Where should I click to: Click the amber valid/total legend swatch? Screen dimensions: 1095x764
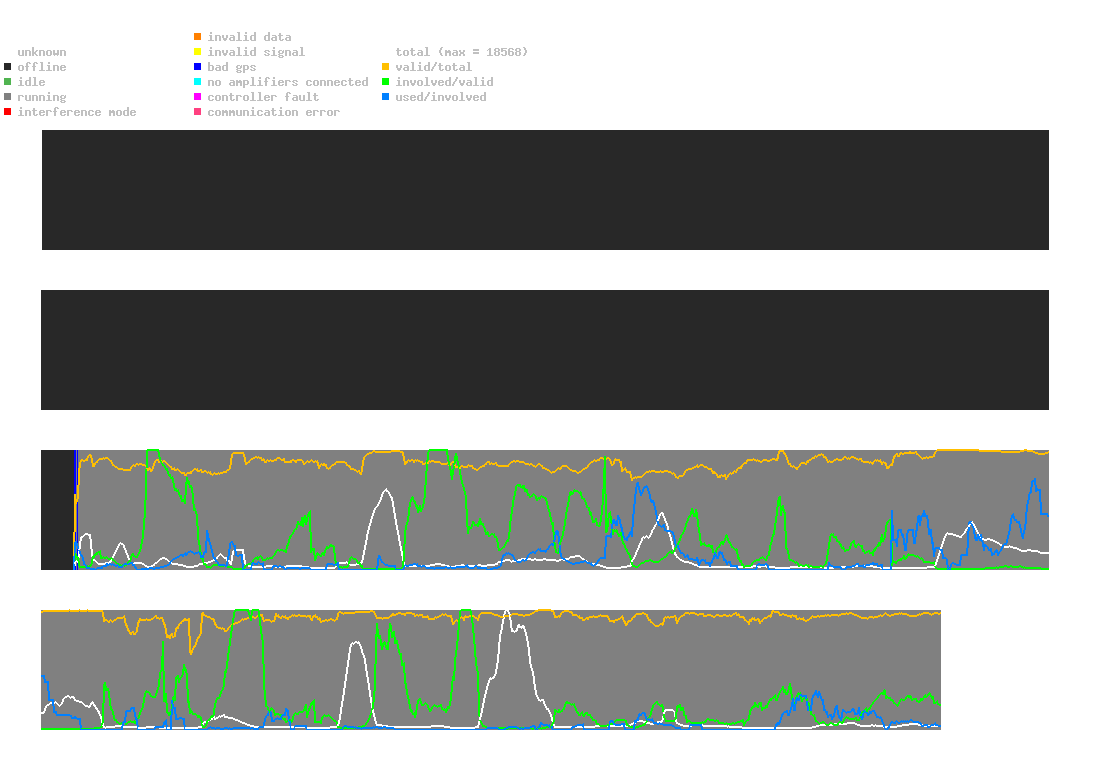[385, 67]
